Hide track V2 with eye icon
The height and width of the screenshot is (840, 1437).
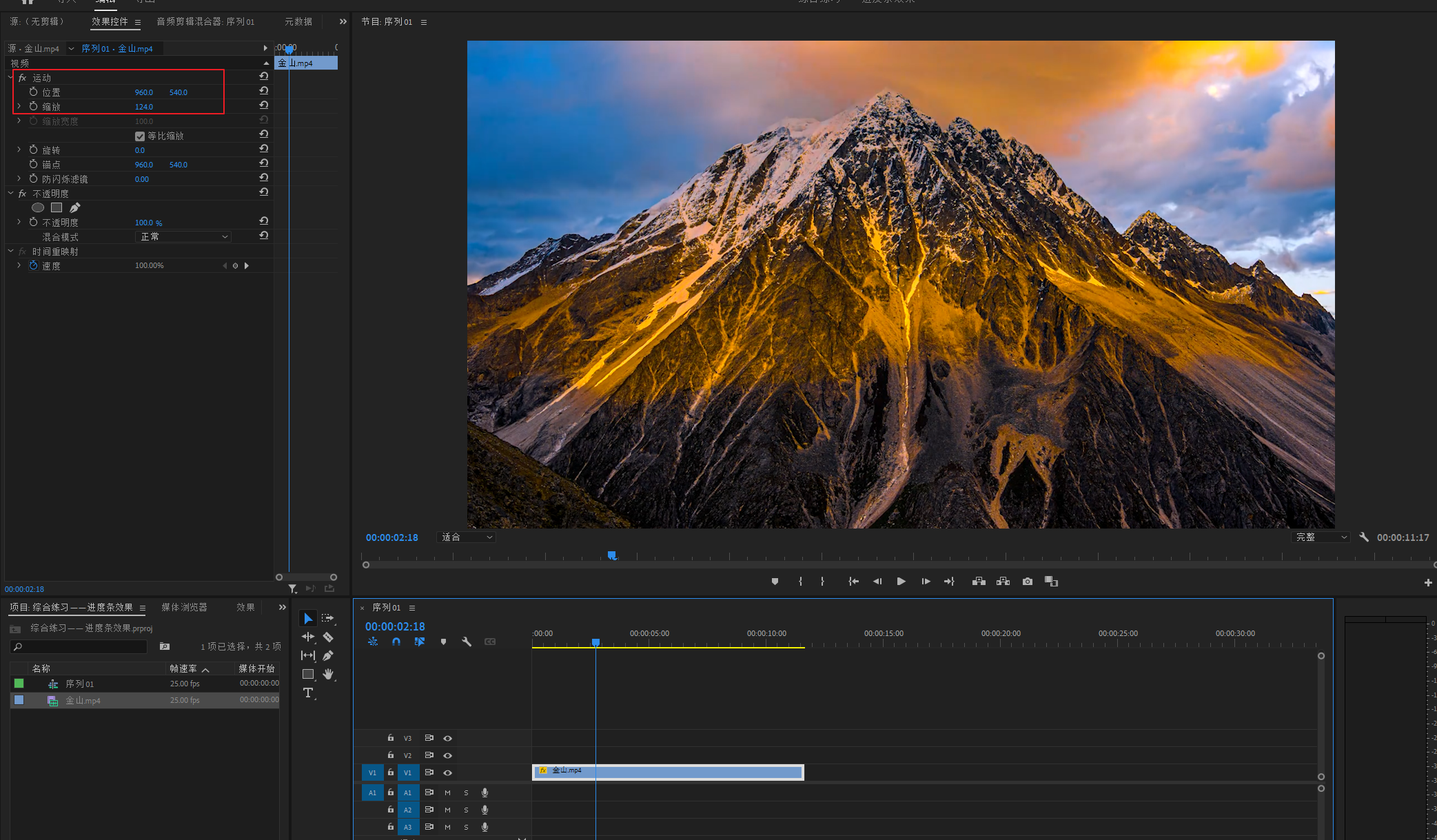point(447,755)
